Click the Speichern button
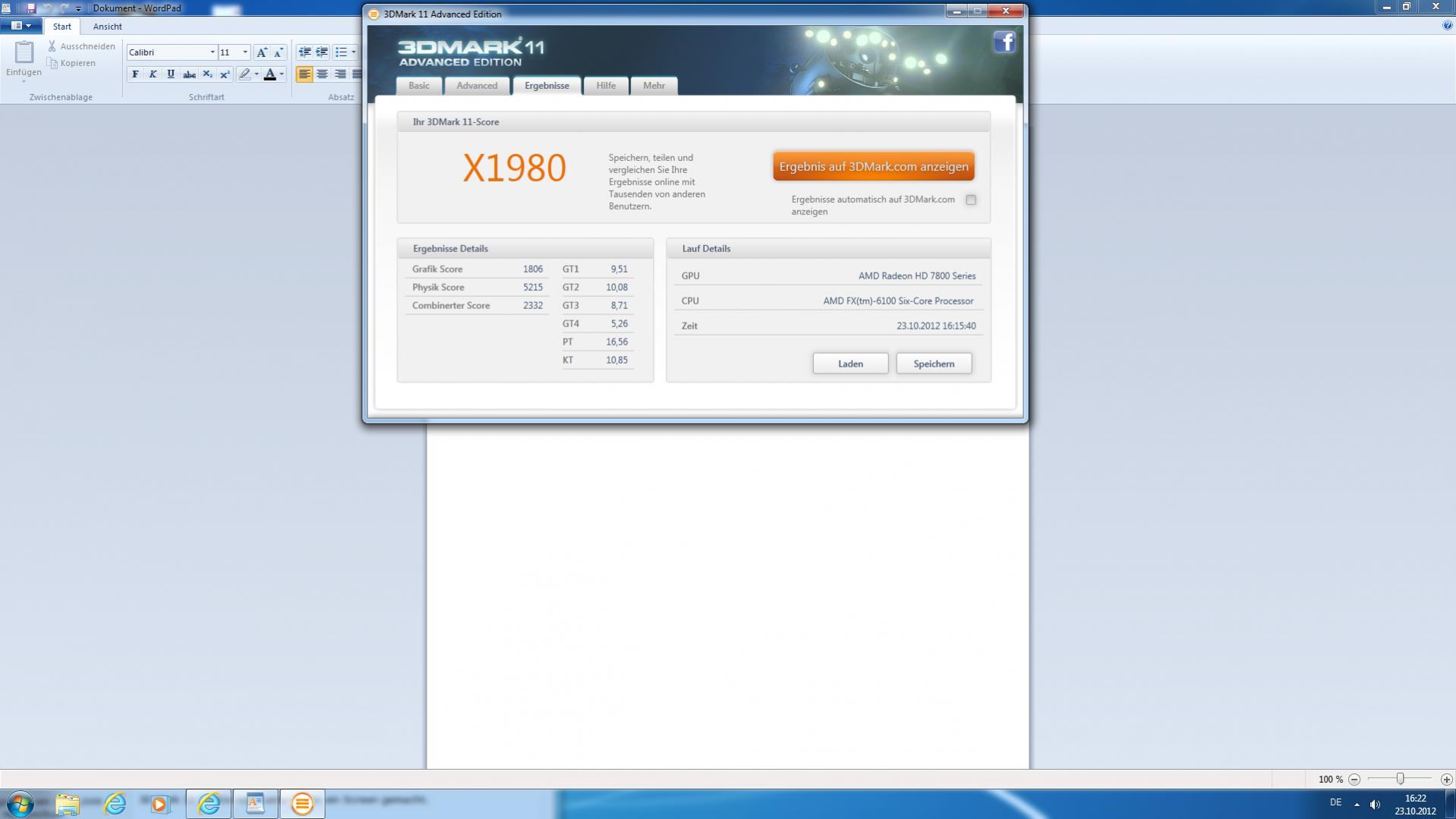 tap(934, 364)
